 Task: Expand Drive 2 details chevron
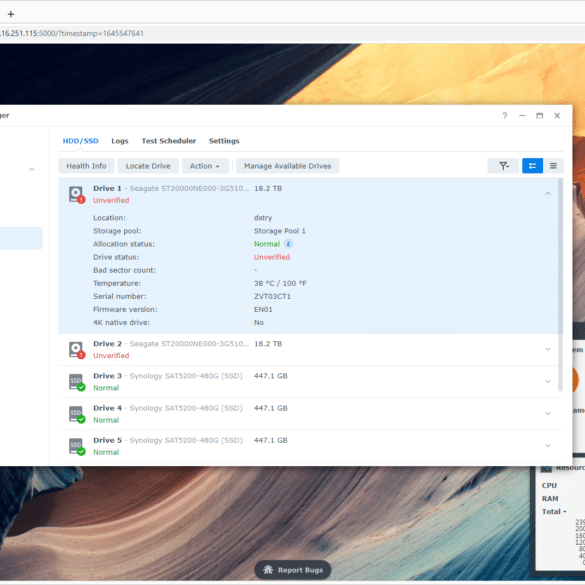click(x=548, y=349)
